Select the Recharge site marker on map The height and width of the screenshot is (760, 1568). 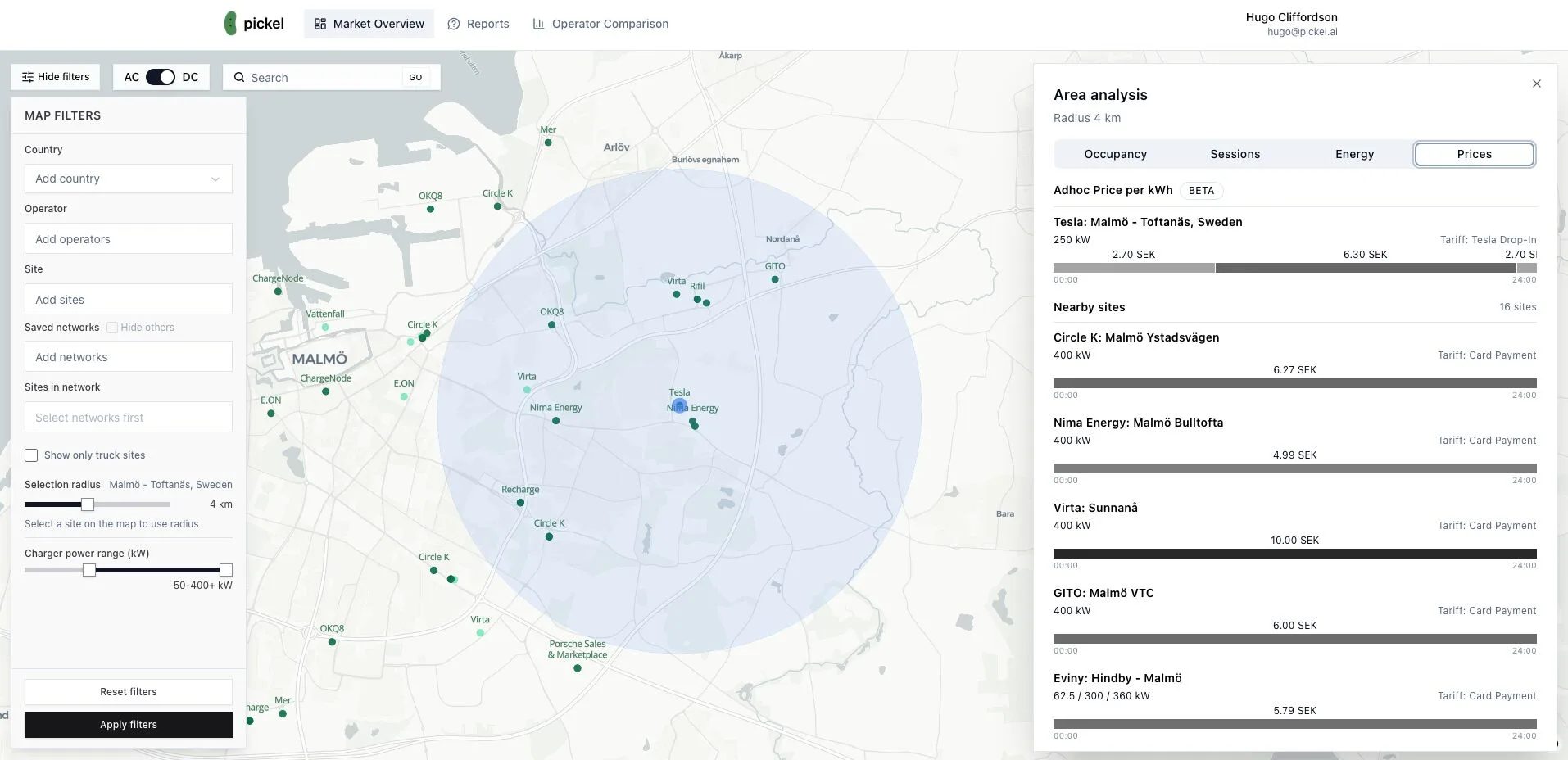pos(520,503)
